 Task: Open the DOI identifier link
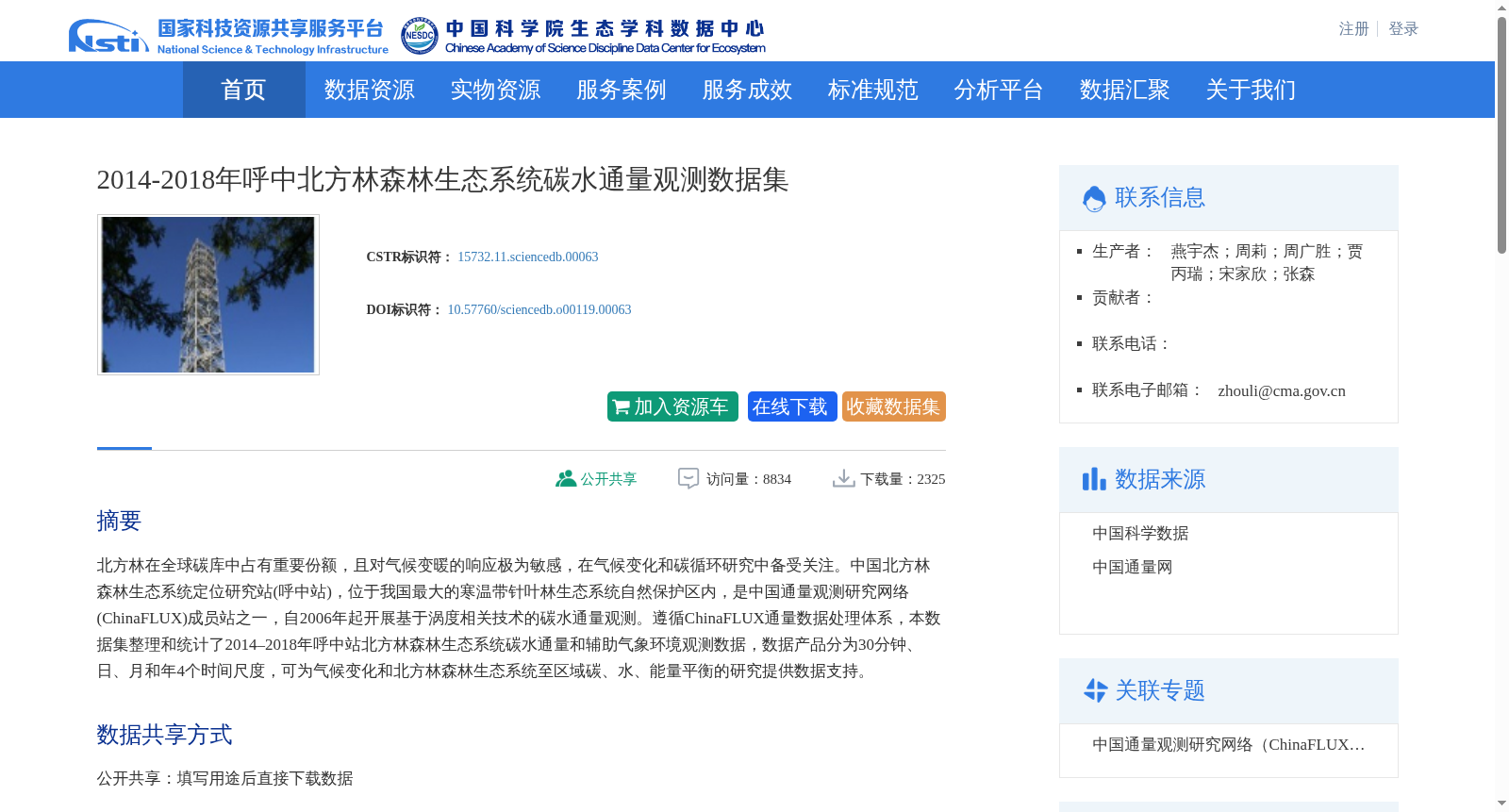pyautogui.click(x=539, y=309)
